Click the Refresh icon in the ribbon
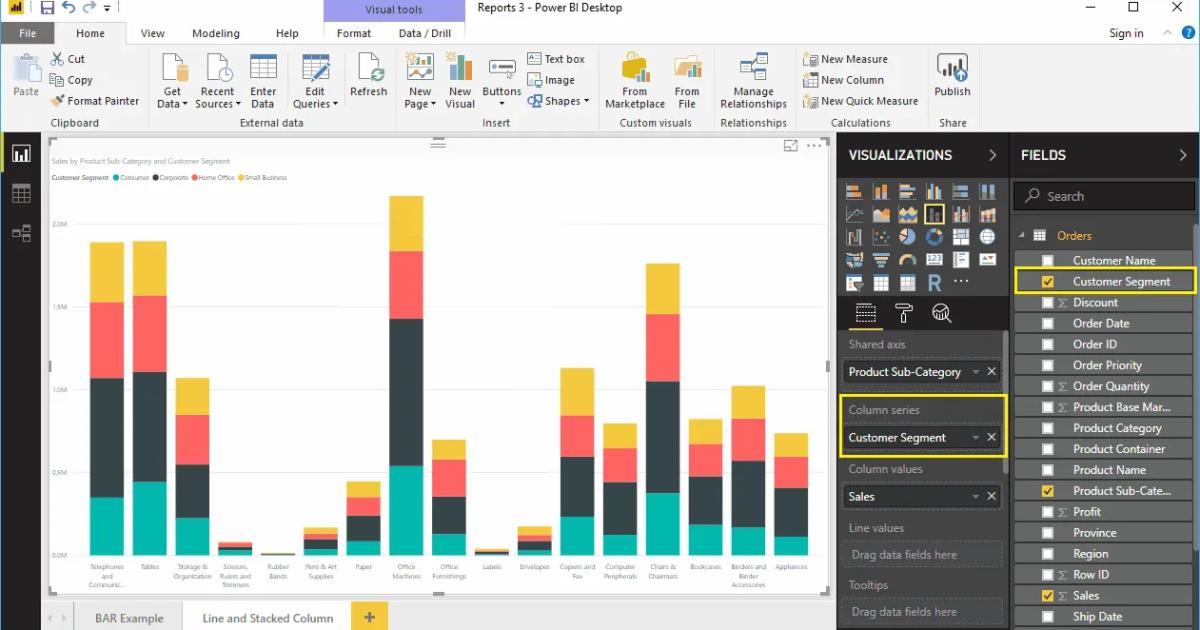This screenshot has height=630, width=1200. click(x=368, y=75)
